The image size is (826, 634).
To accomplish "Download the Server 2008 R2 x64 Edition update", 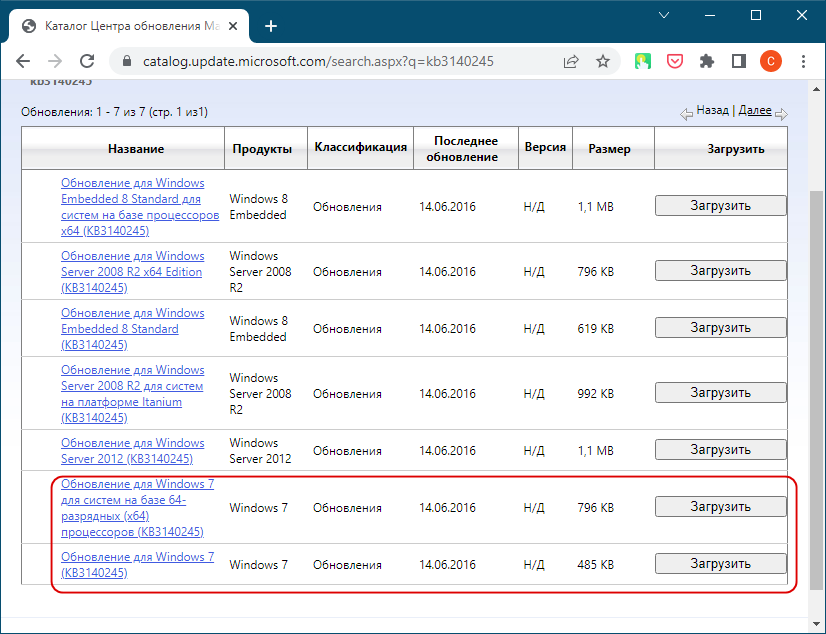I will point(721,271).
